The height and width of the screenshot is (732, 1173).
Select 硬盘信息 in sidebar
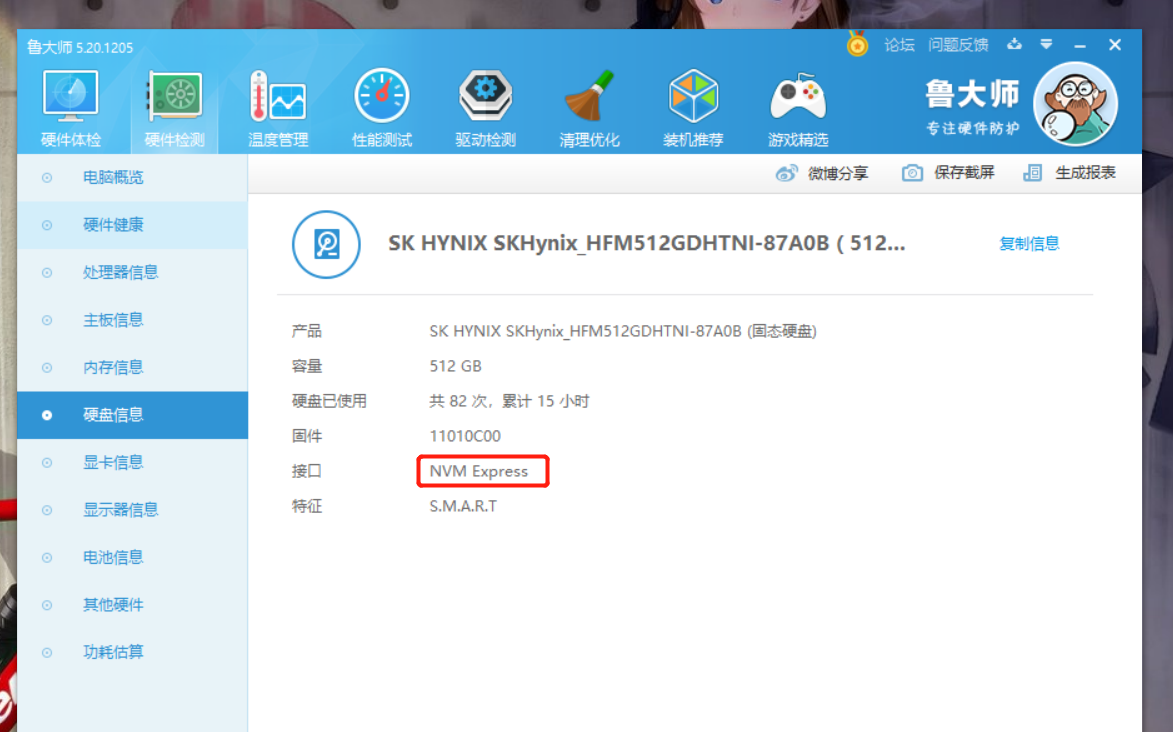click(132, 415)
